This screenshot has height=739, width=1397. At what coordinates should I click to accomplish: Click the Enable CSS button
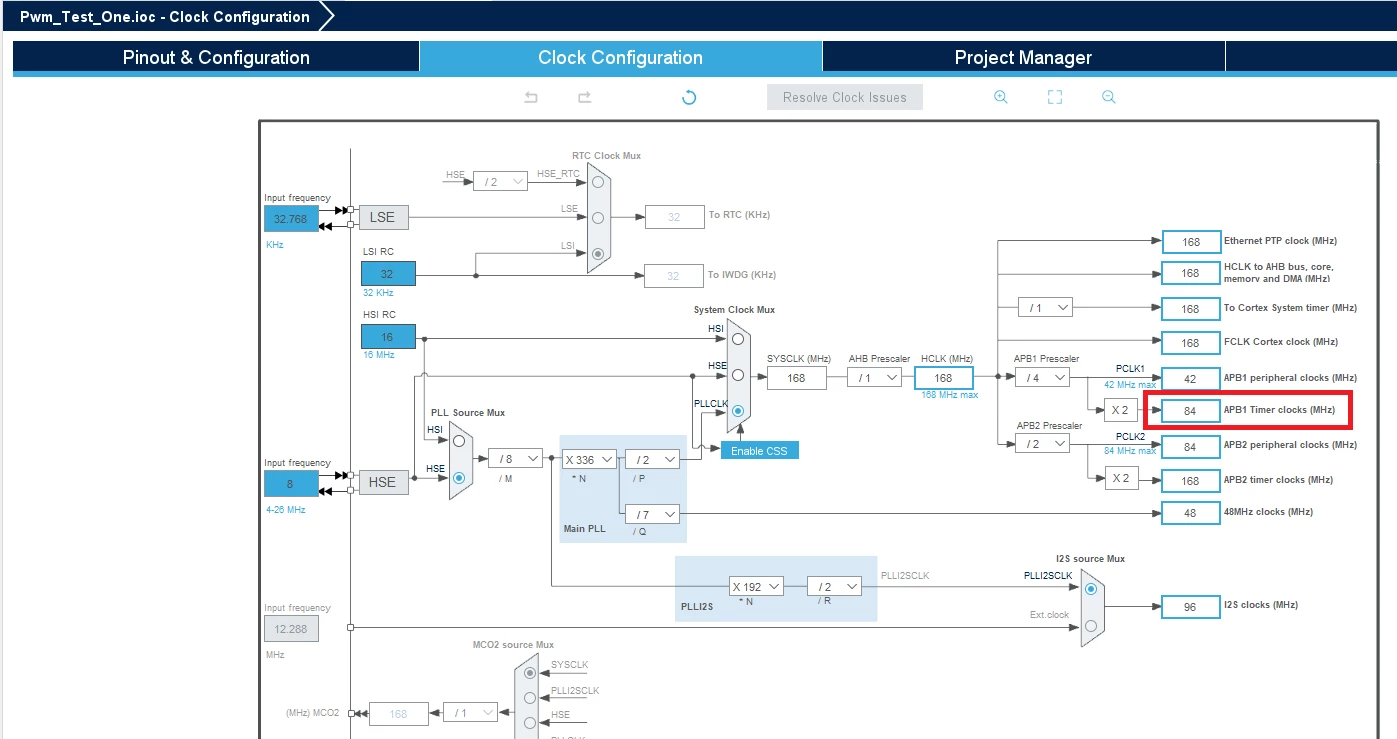click(759, 450)
